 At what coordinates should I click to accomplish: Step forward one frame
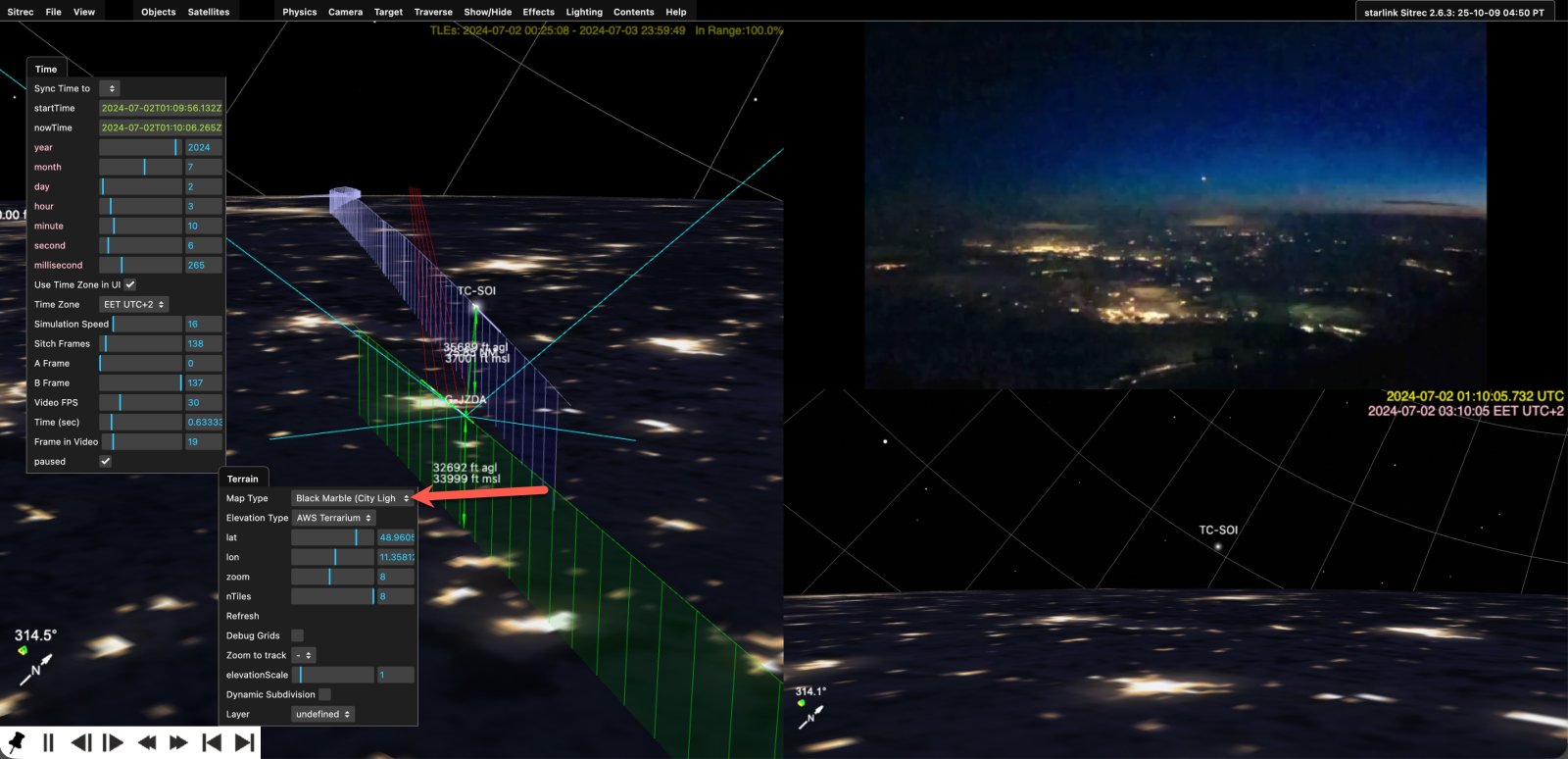[x=114, y=742]
